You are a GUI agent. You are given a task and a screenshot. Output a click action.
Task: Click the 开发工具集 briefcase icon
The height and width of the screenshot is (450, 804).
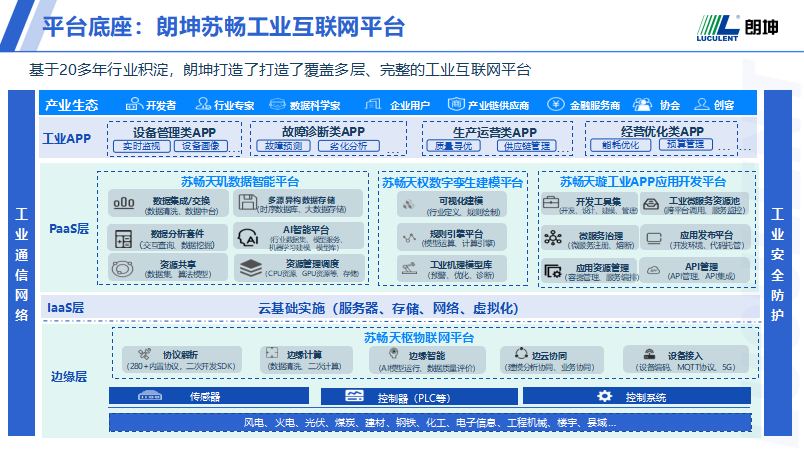pyautogui.click(x=551, y=203)
